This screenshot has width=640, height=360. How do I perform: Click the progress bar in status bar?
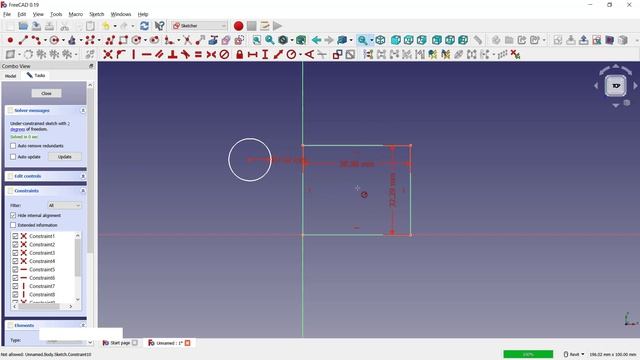pyautogui.click(x=528, y=354)
